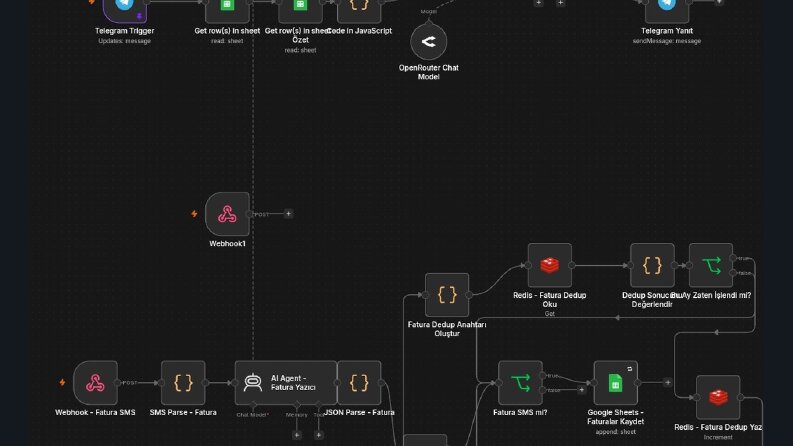Select the SMS Parse - Fatura node
Screen dimensions: 793x446
(183, 383)
